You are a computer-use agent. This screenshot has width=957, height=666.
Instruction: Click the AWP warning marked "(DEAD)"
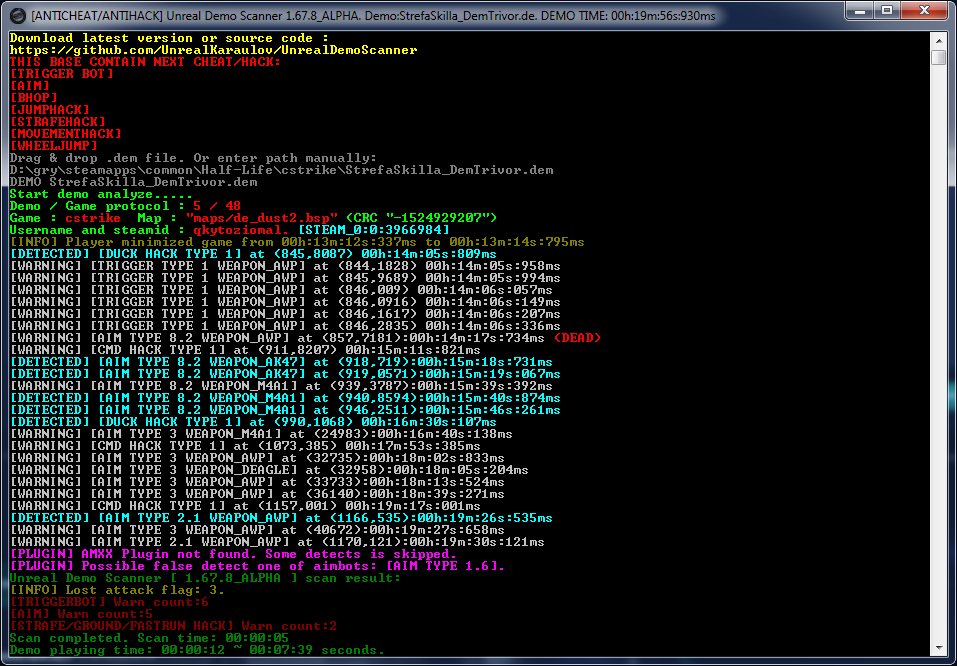coord(305,338)
